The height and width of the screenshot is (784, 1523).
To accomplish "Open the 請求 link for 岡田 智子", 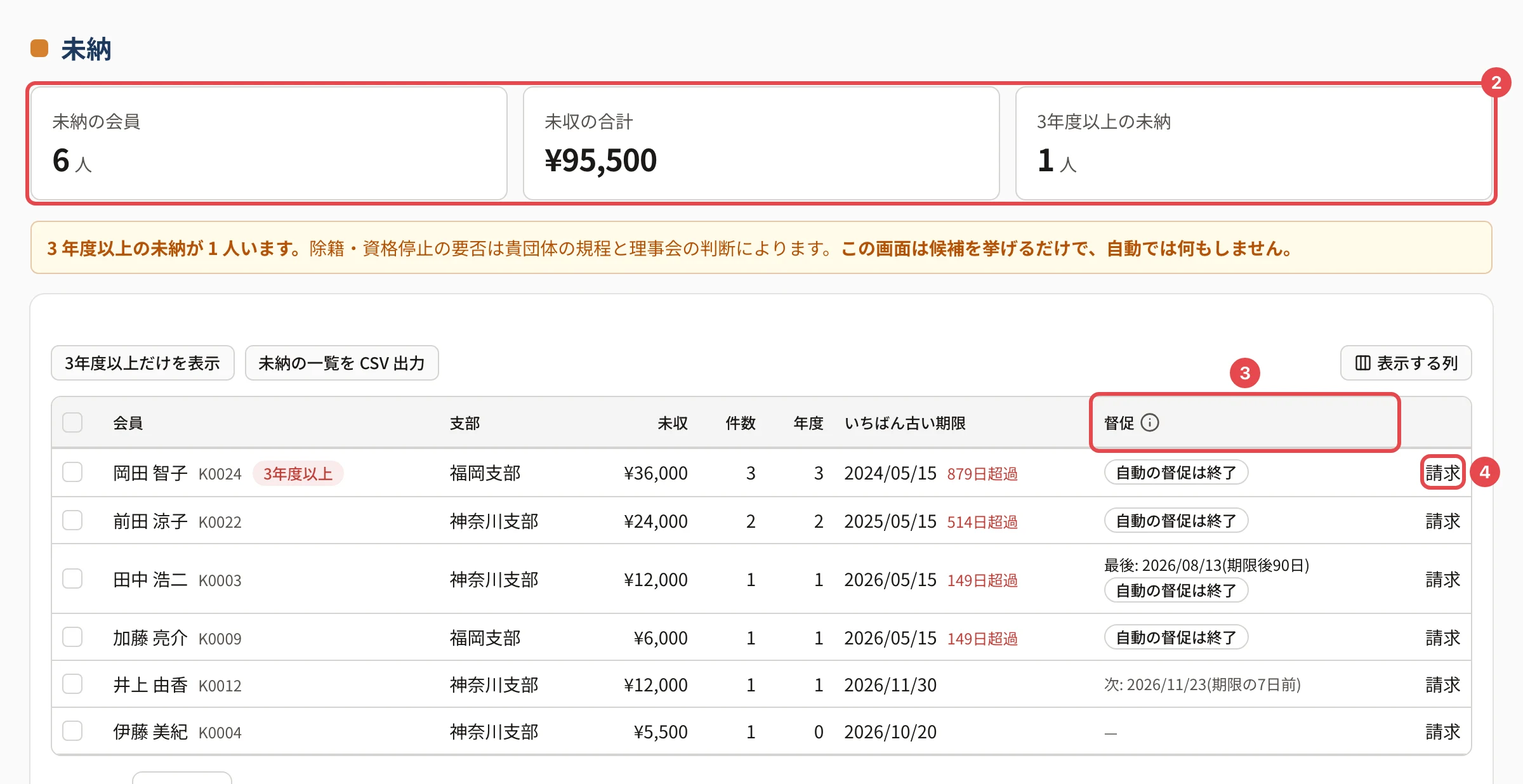I will tap(1442, 473).
